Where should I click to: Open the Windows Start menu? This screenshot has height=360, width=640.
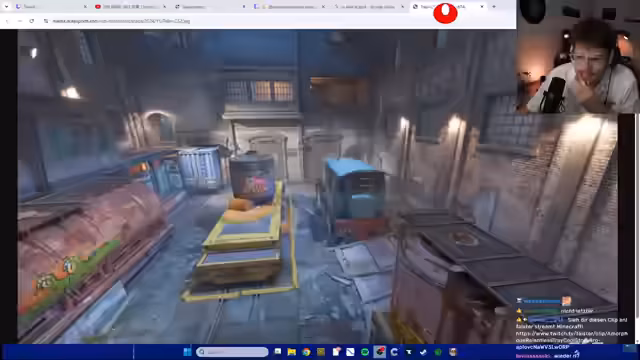point(187,352)
